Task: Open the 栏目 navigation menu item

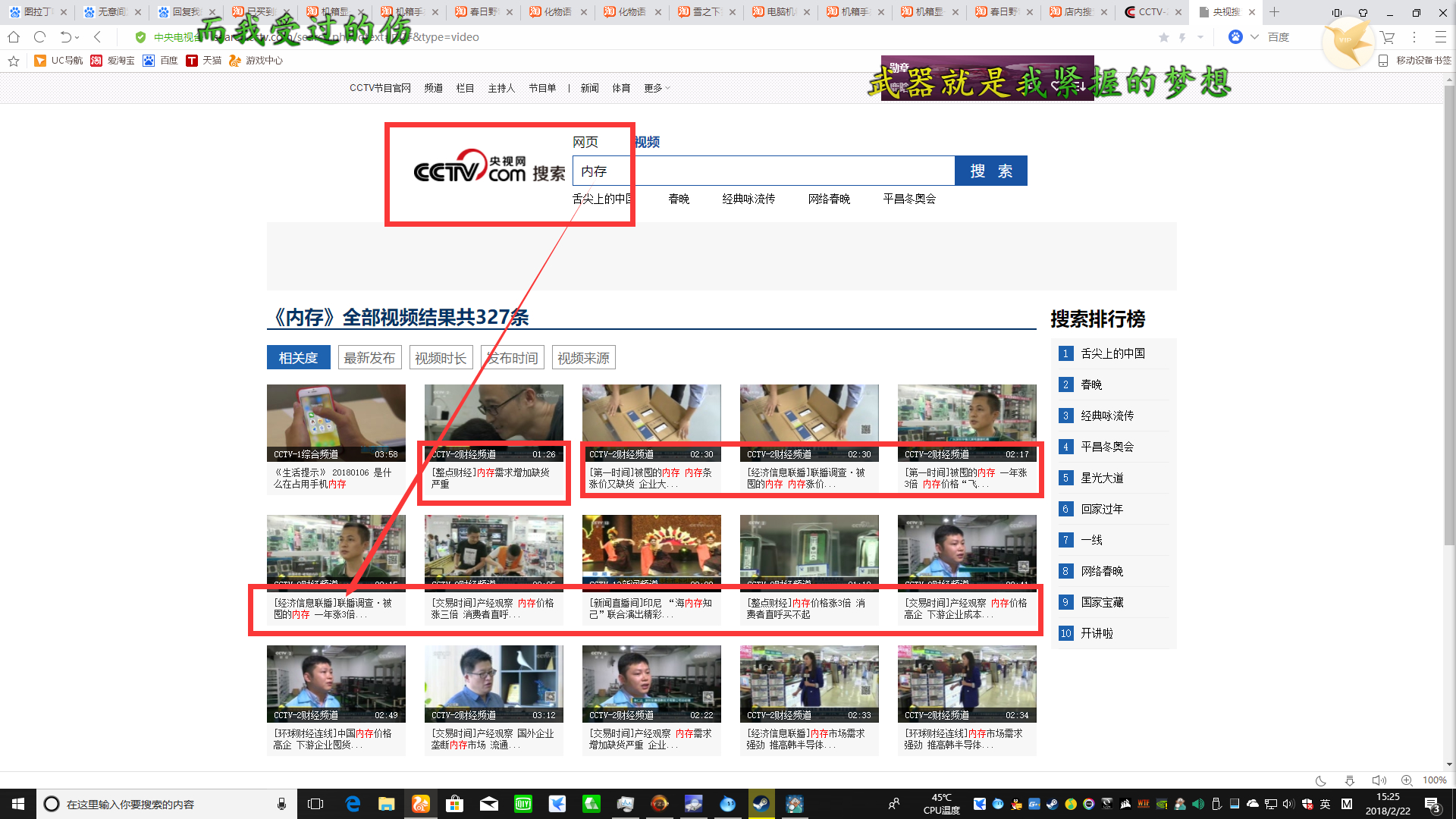Action: pyautogui.click(x=465, y=88)
